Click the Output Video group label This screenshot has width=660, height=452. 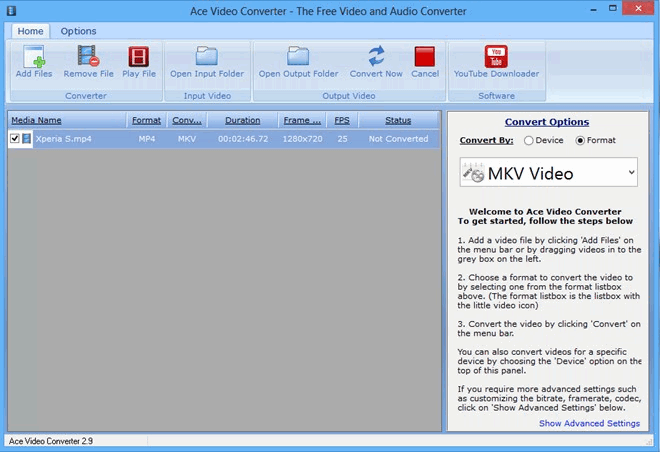click(349, 96)
